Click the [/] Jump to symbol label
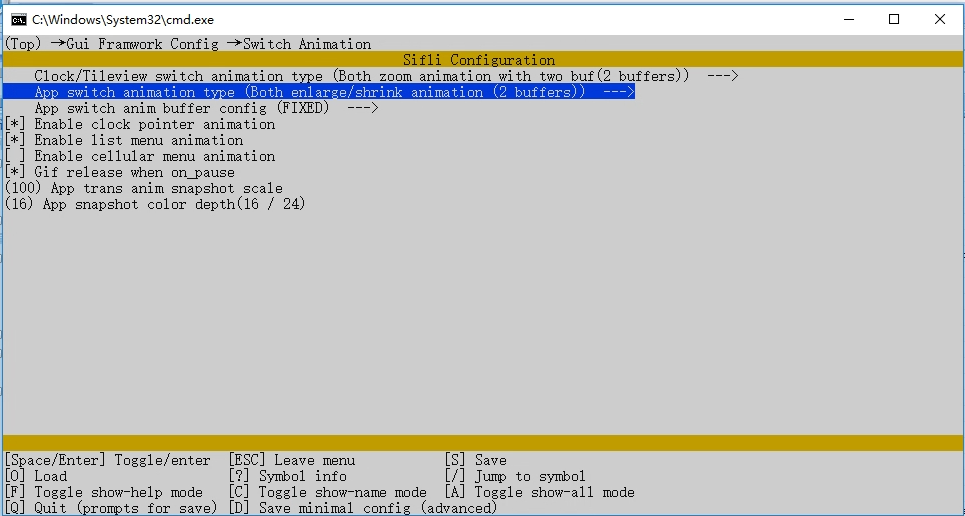The width and height of the screenshot is (965, 516). pos(515,477)
